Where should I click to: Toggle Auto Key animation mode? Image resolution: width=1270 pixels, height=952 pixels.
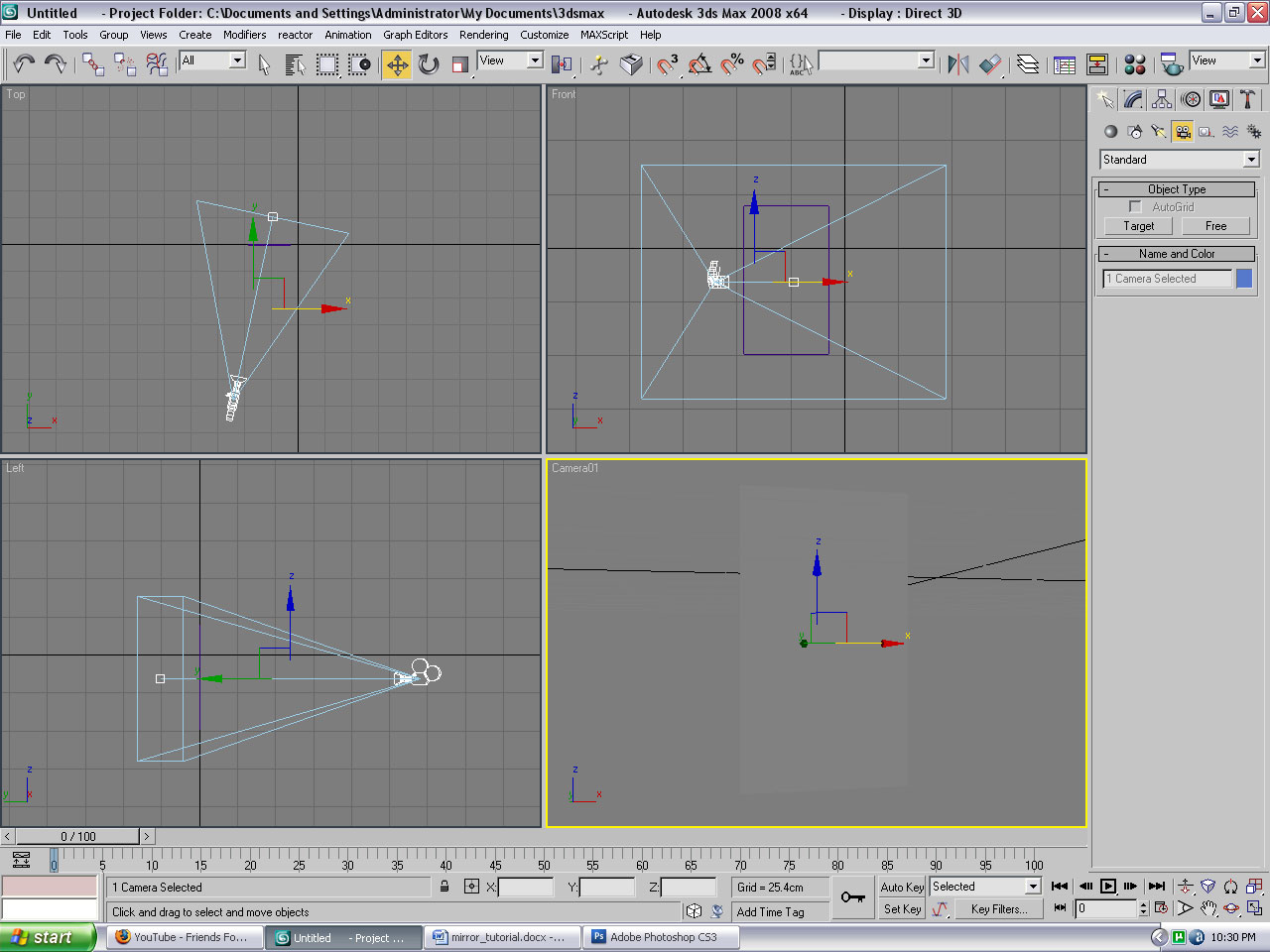pyautogui.click(x=902, y=888)
